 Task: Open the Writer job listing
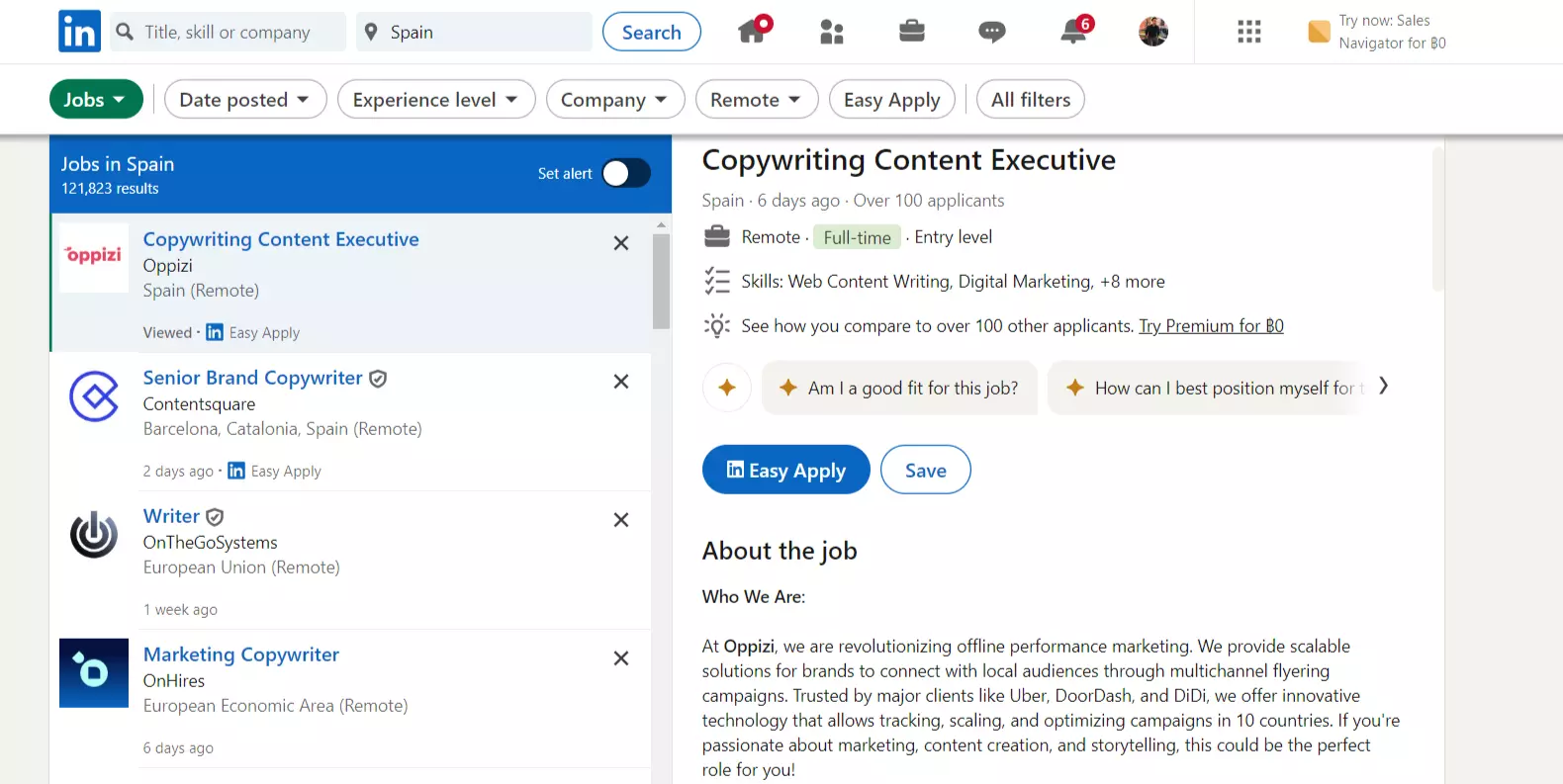[171, 516]
